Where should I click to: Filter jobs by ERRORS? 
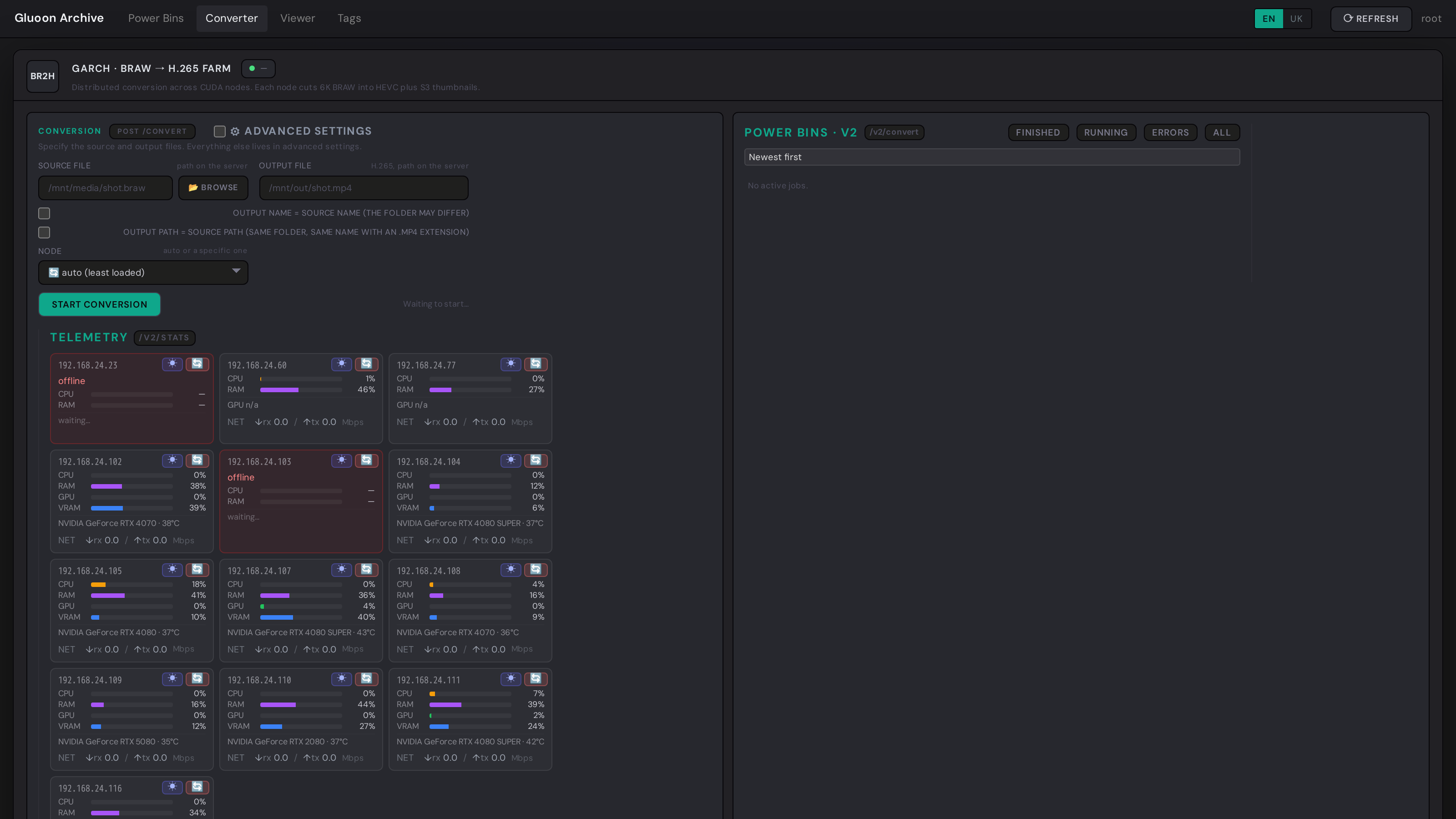(x=1171, y=132)
